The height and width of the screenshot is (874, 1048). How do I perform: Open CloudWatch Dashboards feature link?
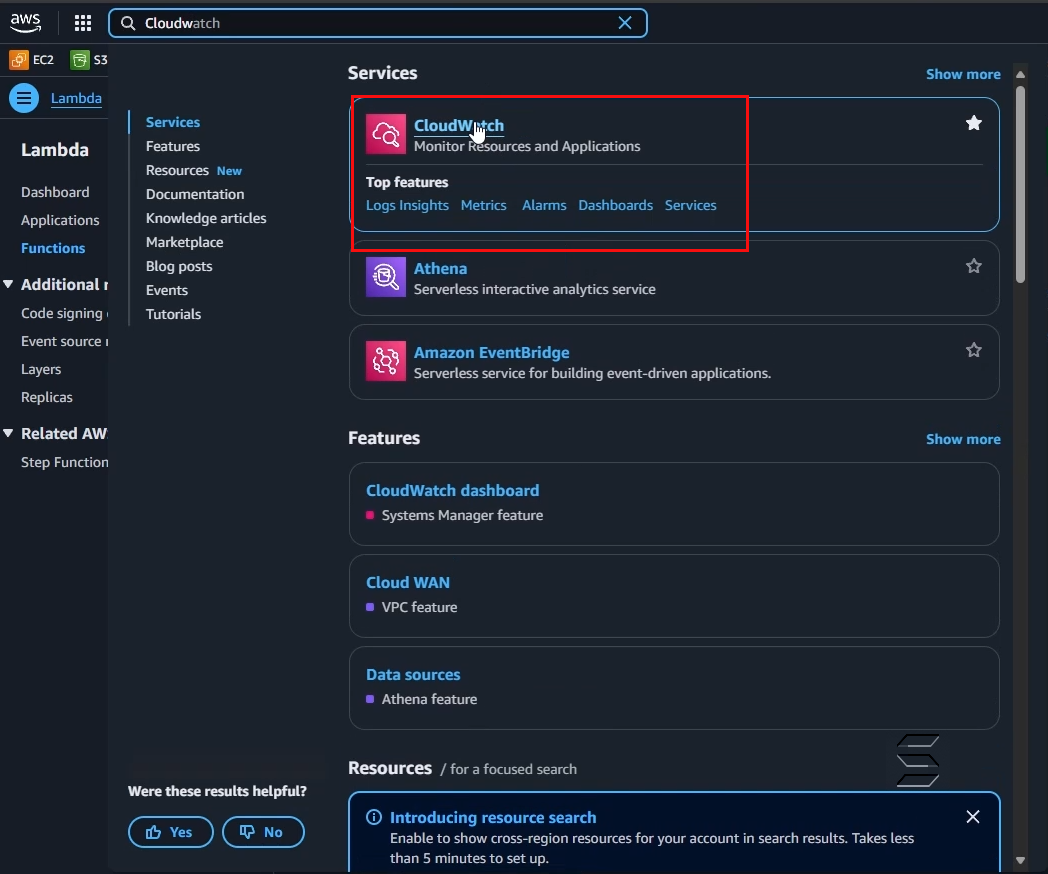coord(616,206)
